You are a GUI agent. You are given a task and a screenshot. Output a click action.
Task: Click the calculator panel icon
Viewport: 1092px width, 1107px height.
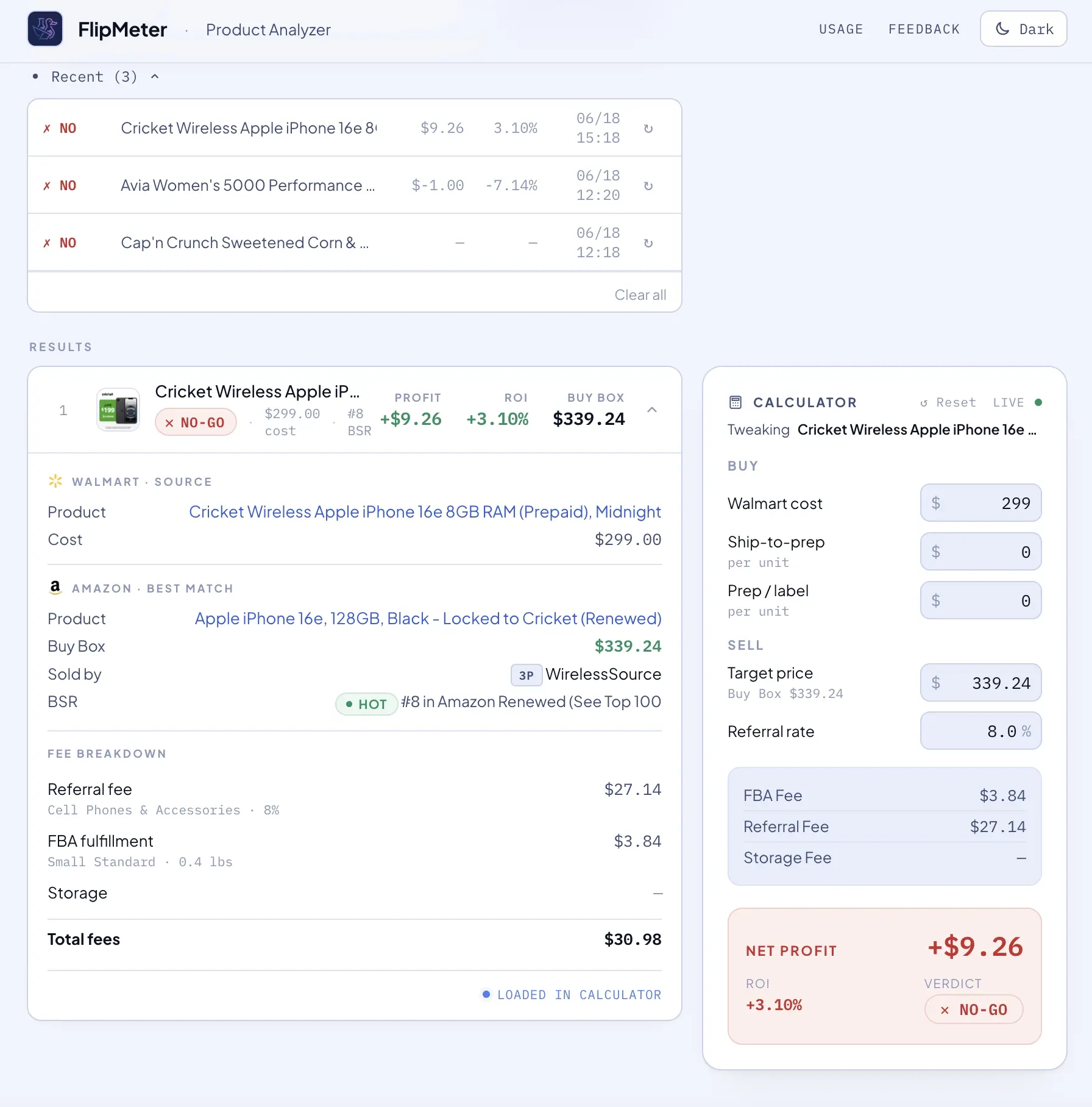736,402
